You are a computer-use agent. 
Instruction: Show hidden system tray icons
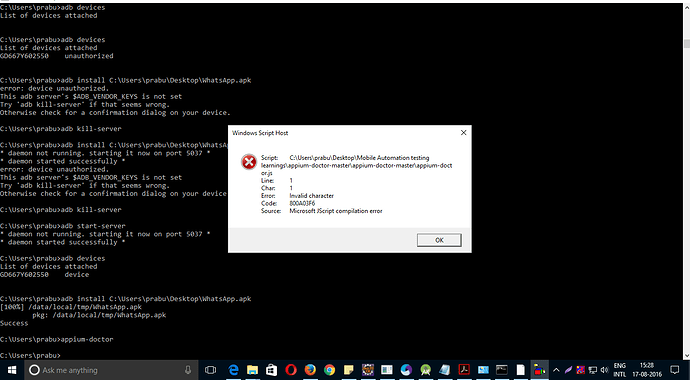click(x=556, y=370)
